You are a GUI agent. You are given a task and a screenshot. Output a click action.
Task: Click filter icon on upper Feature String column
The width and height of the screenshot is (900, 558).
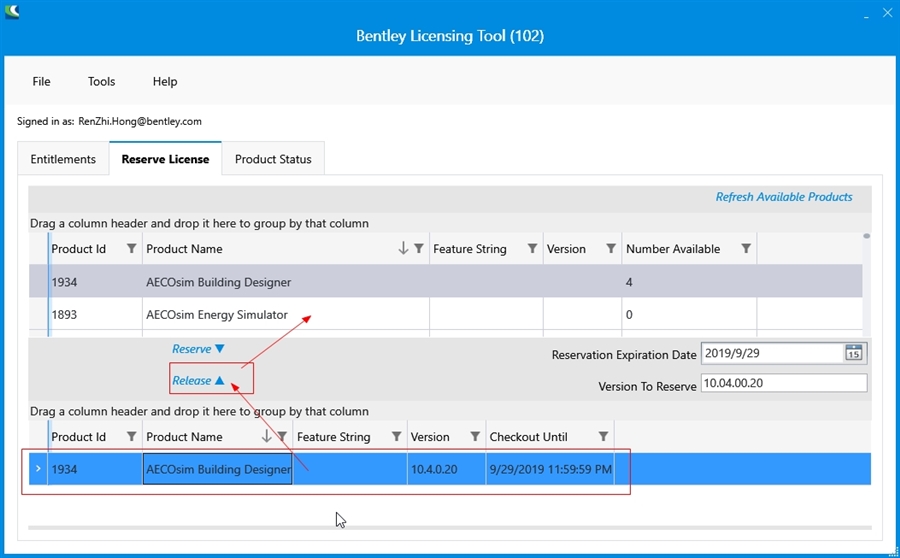coord(532,249)
